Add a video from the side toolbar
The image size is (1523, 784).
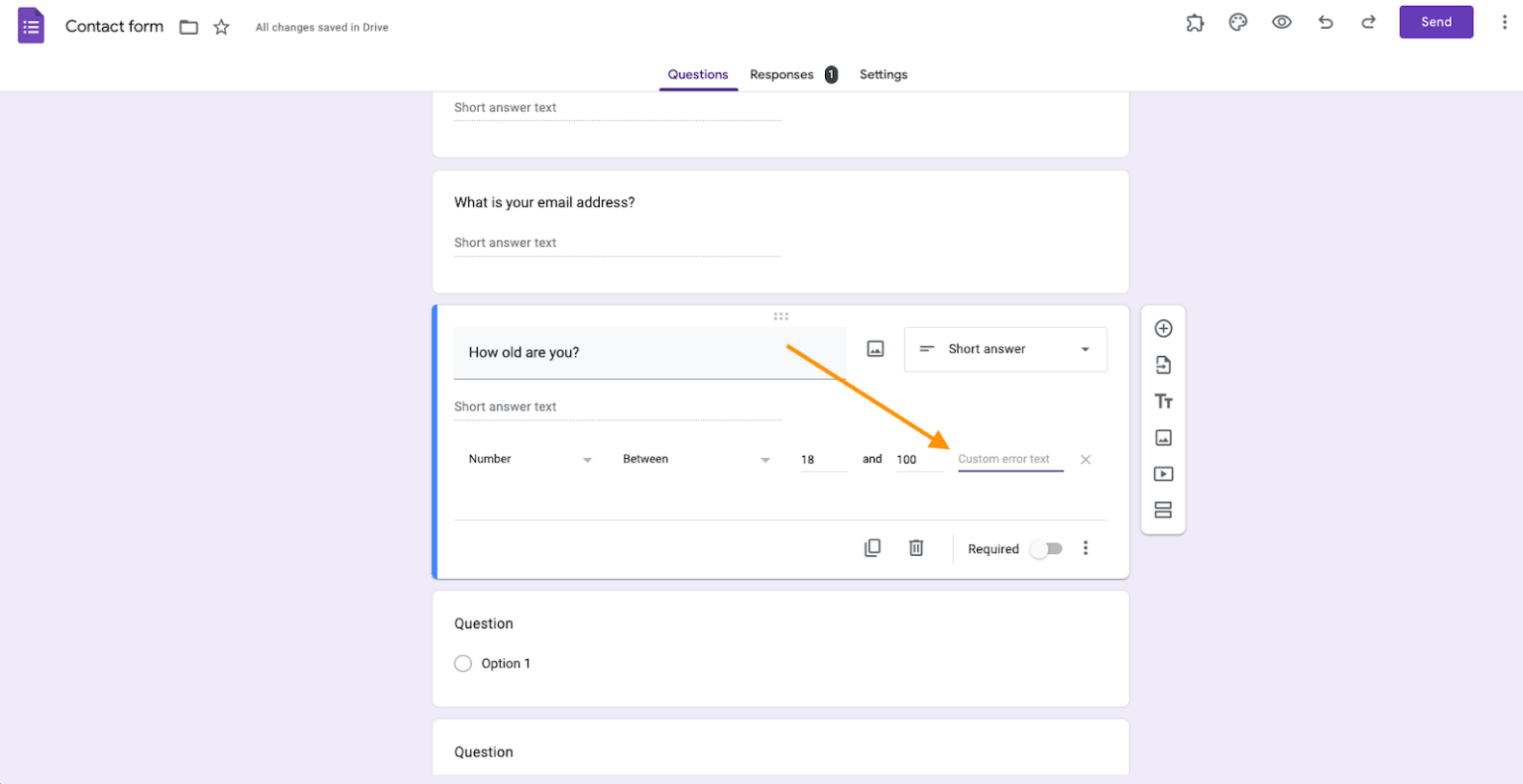(x=1162, y=473)
